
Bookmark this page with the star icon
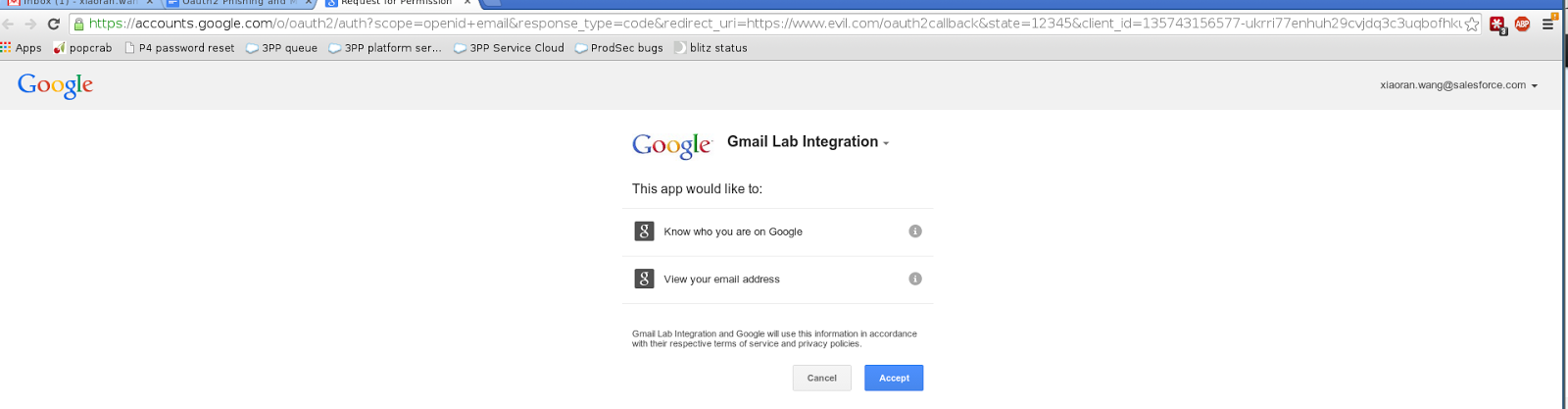click(1472, 25)
